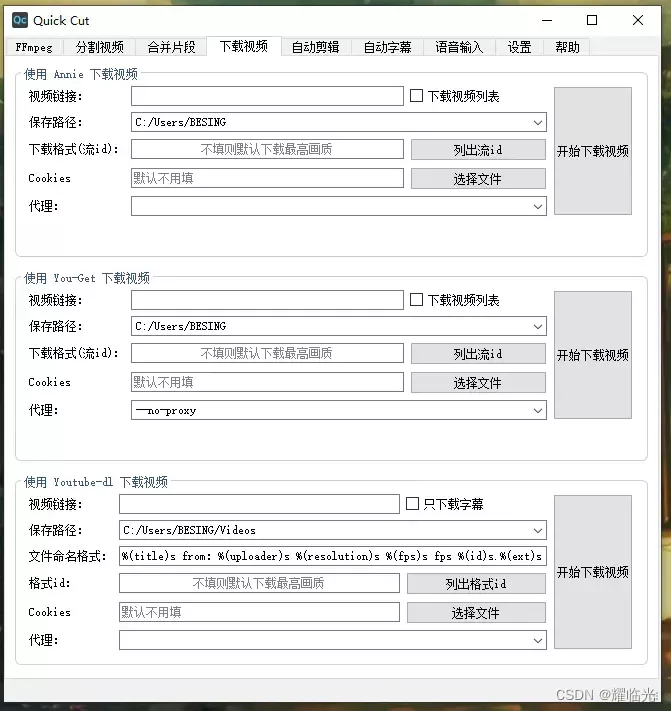Switch to the 语音输入 tab

click(x=459, y=47)
